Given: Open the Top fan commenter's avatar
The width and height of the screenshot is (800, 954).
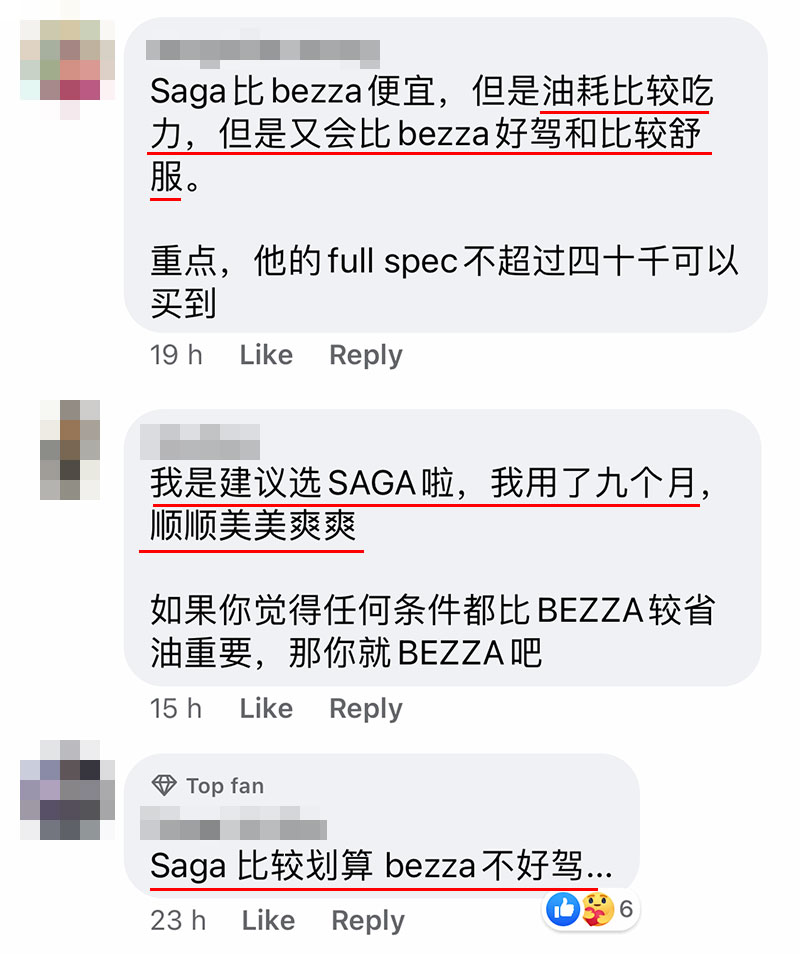Looking at the screenshot, I should [68, 790].
